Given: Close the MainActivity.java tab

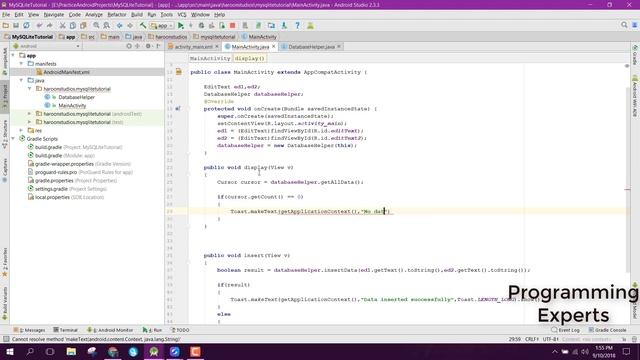Looking at the screenshot, I should pos(273,47).
